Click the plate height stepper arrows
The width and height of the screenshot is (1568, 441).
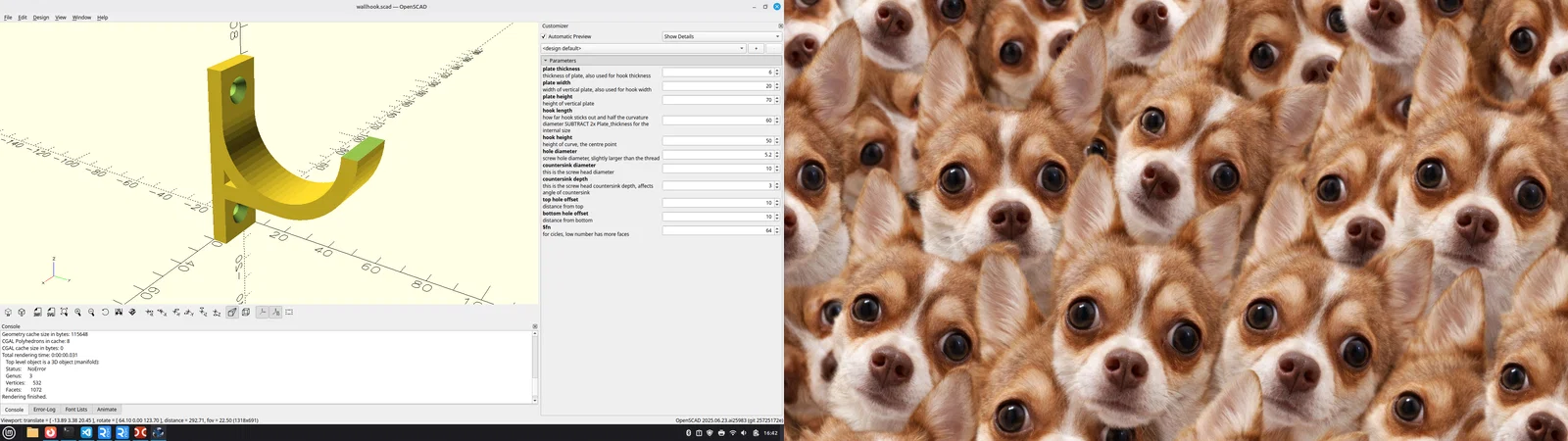pos(777,100)
